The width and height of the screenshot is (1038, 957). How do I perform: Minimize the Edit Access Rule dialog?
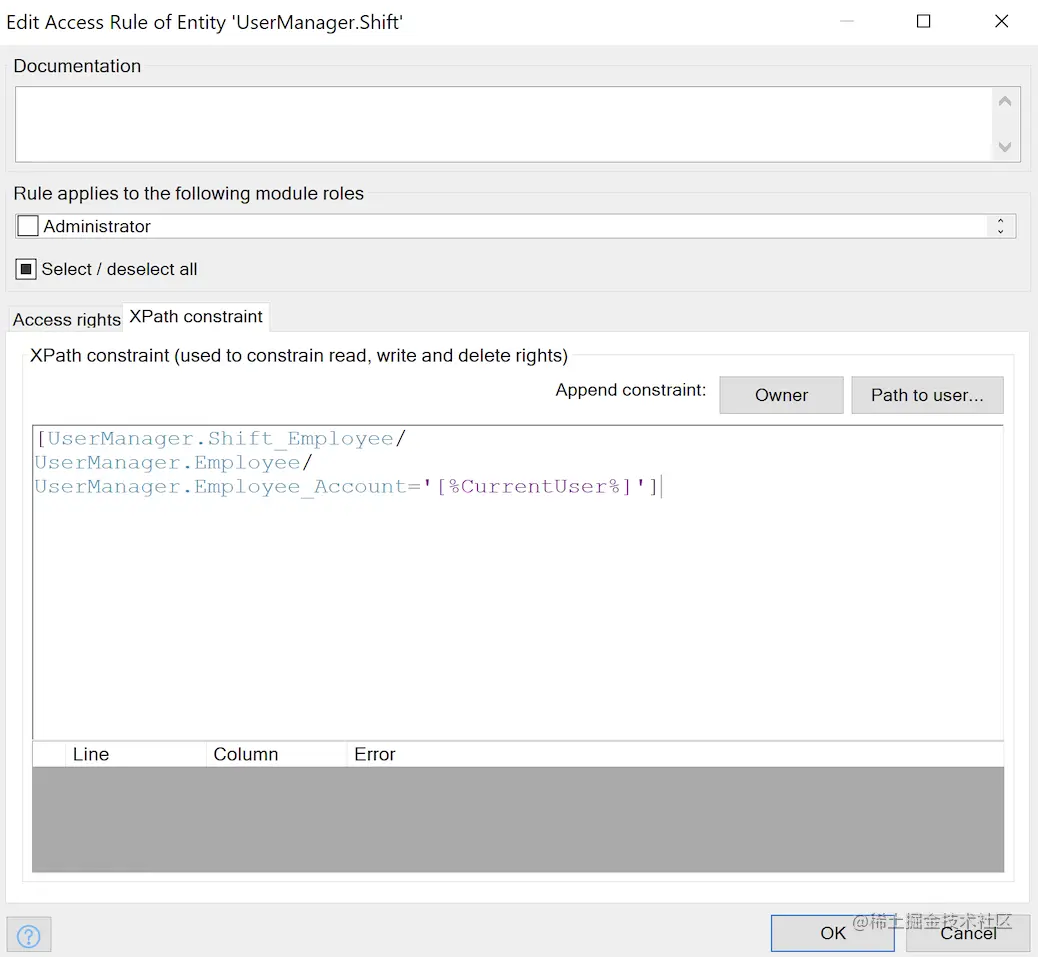[x=847, y=21]
